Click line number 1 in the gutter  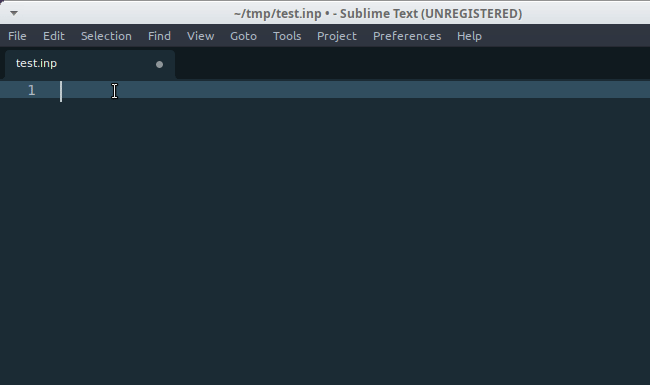coord(32,90)
